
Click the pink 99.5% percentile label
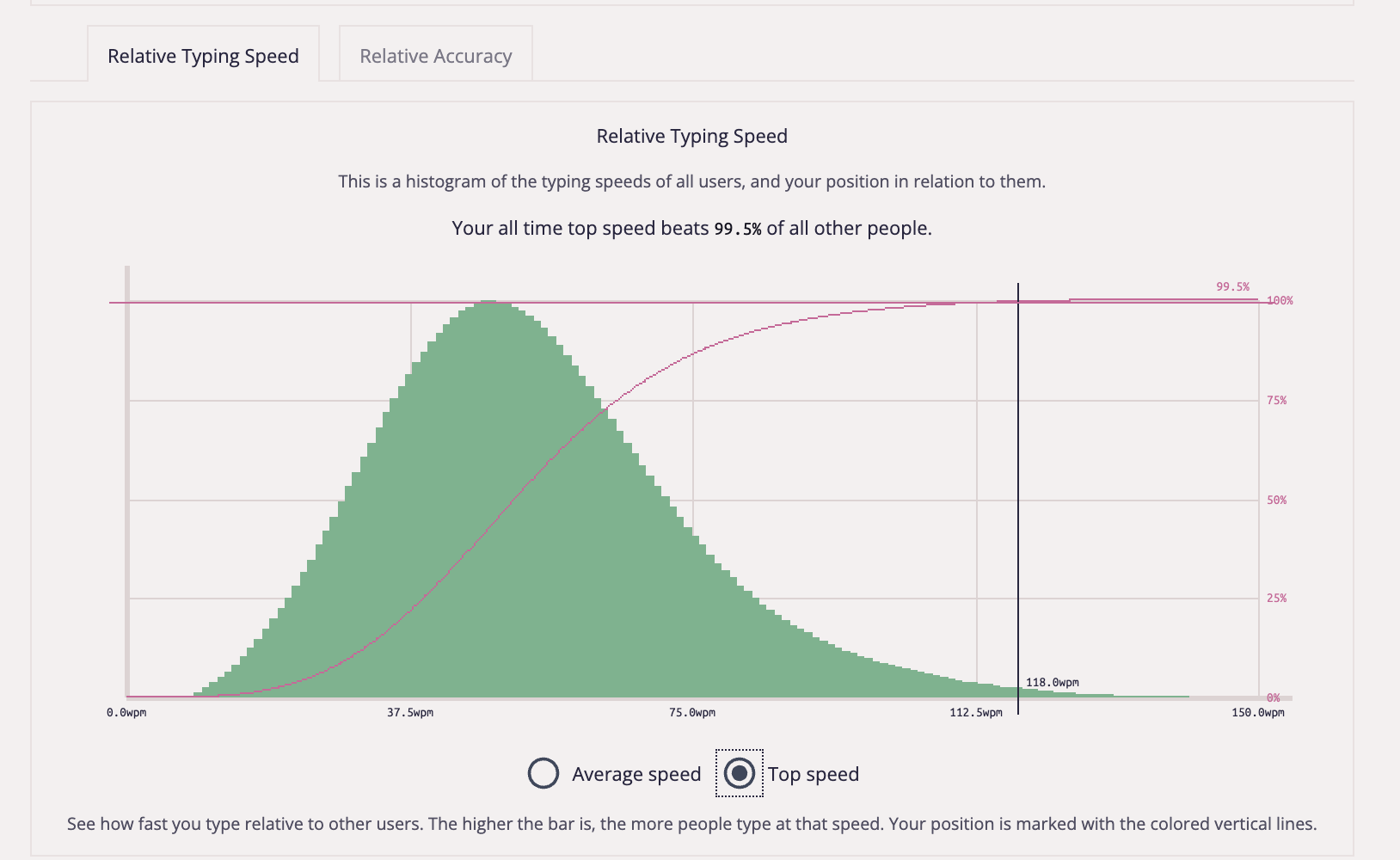click(1232, 287)
